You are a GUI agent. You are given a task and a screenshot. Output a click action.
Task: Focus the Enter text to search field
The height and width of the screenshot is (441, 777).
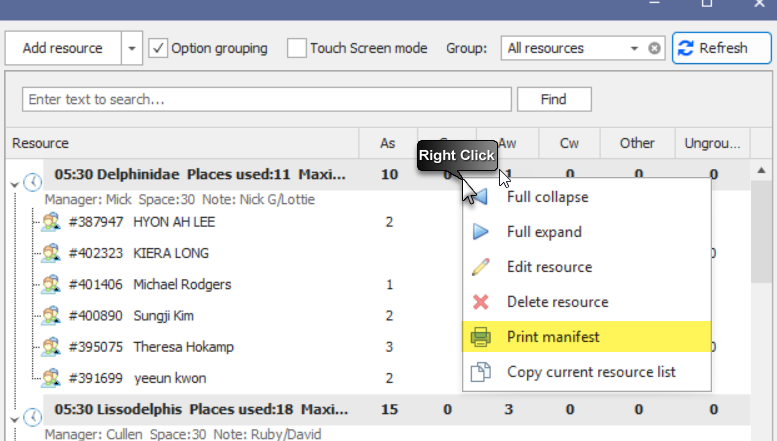tap(267, 99)
